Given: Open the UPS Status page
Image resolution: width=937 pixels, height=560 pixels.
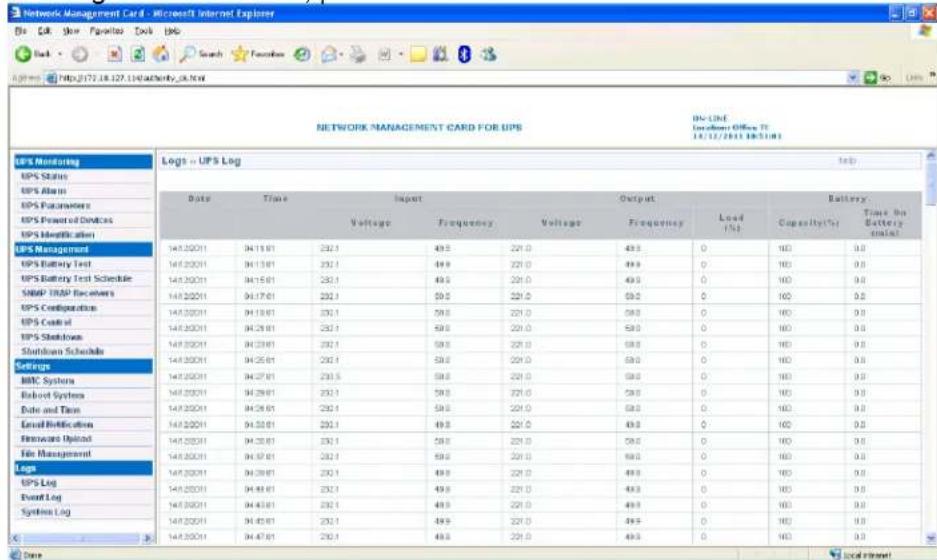Looking at the screenshot, I should 44,176.
